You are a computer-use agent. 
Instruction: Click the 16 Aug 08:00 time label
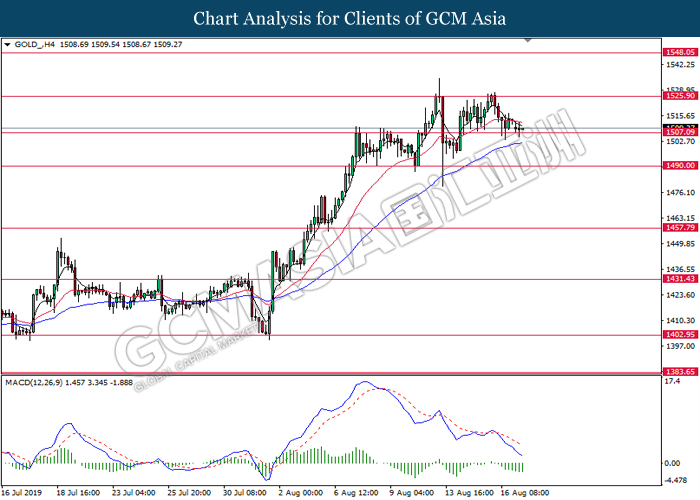click(x=525, y=493)
